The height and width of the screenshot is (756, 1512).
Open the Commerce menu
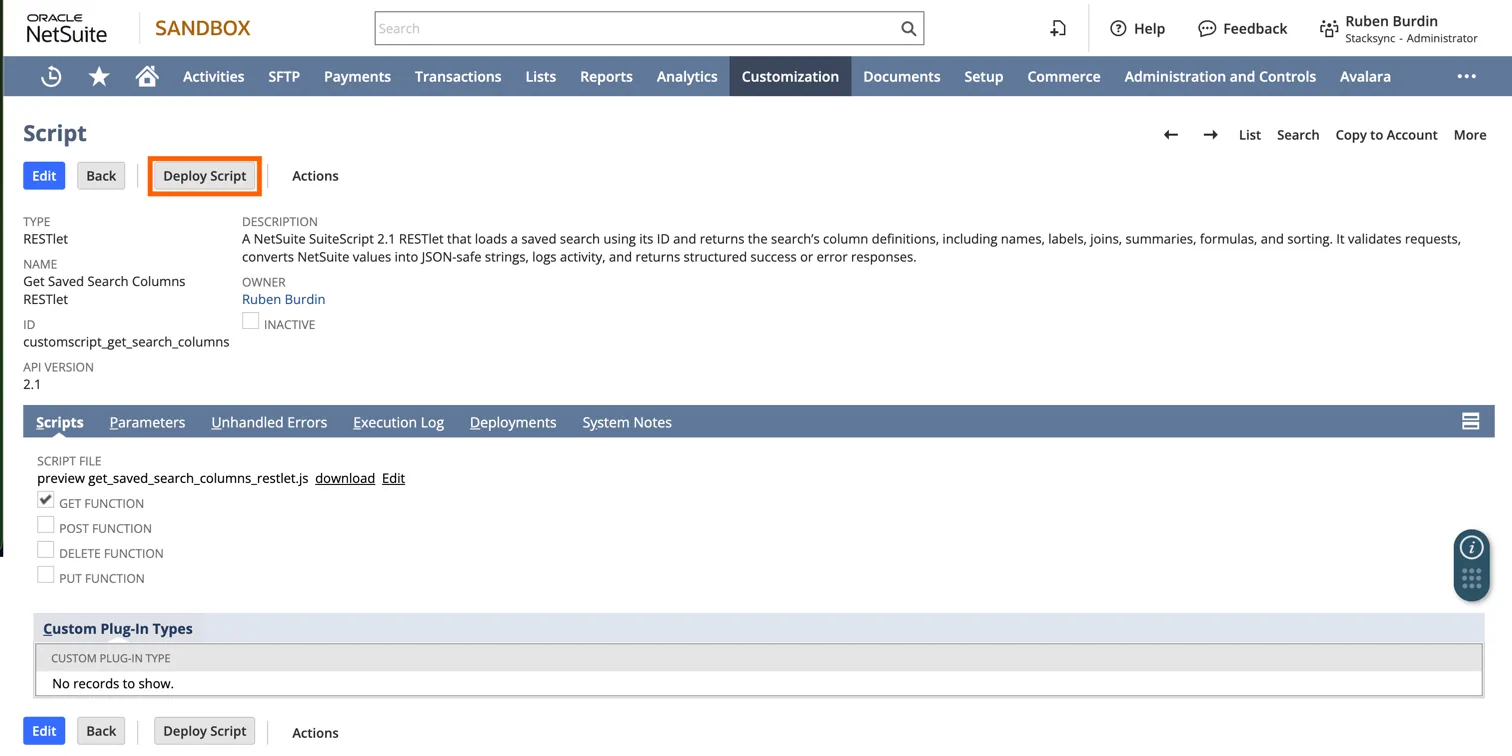[1064, 76]
